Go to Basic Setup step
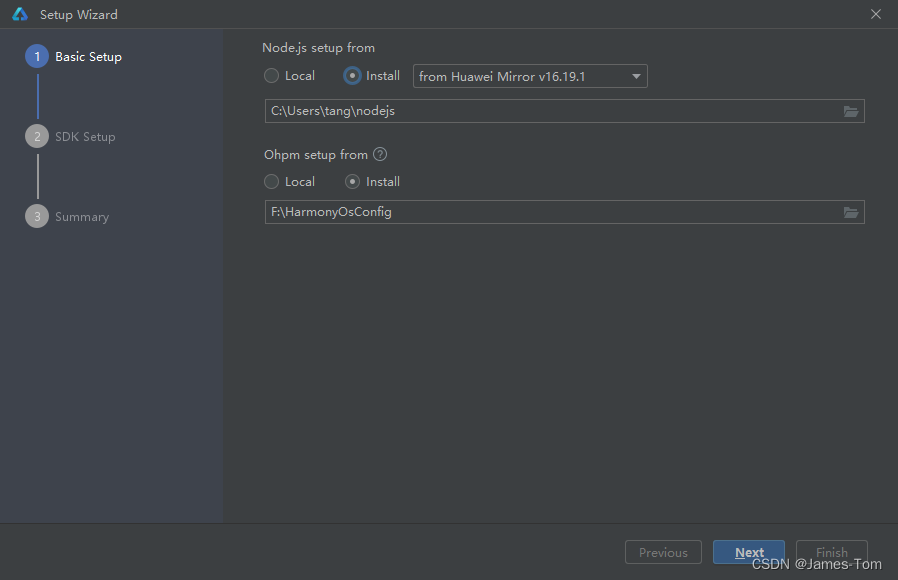The image size is (898, 580). (73, 57)
